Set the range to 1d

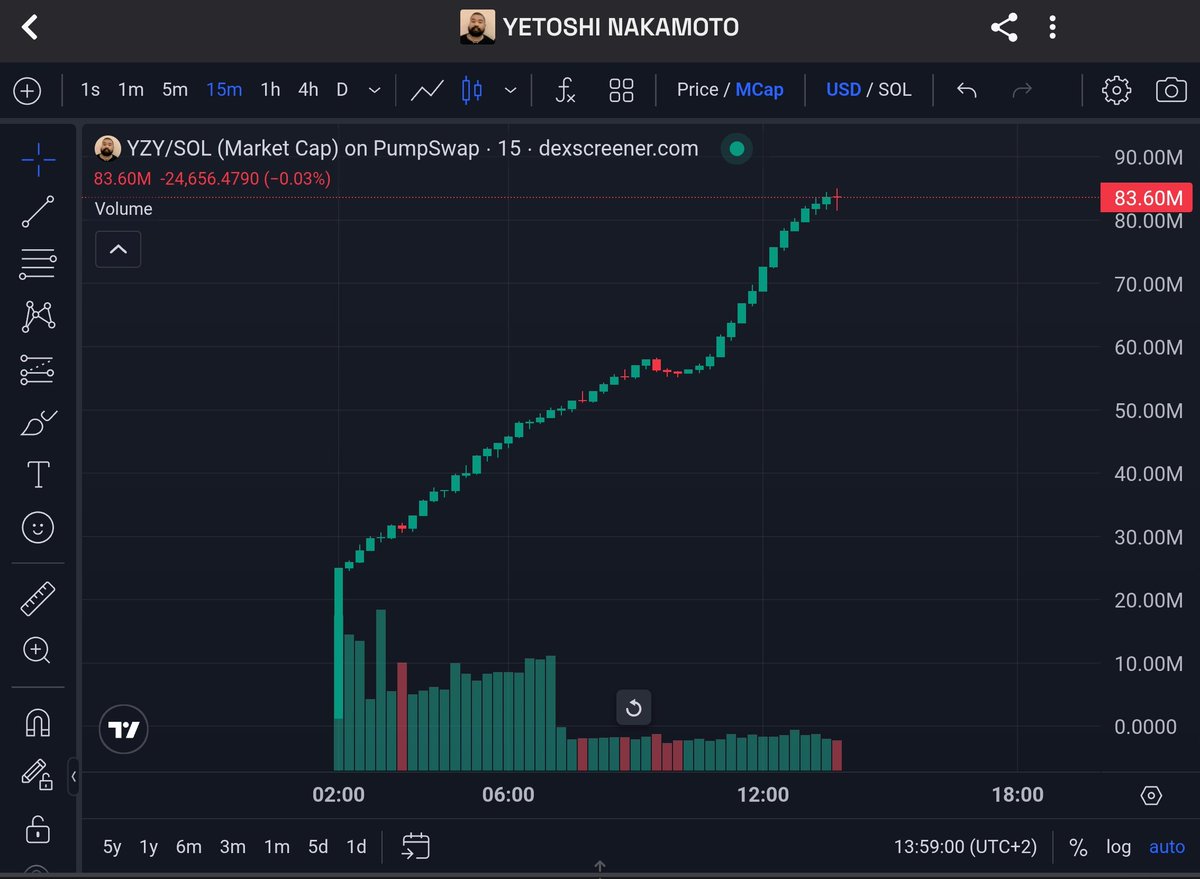click(356, 847)
